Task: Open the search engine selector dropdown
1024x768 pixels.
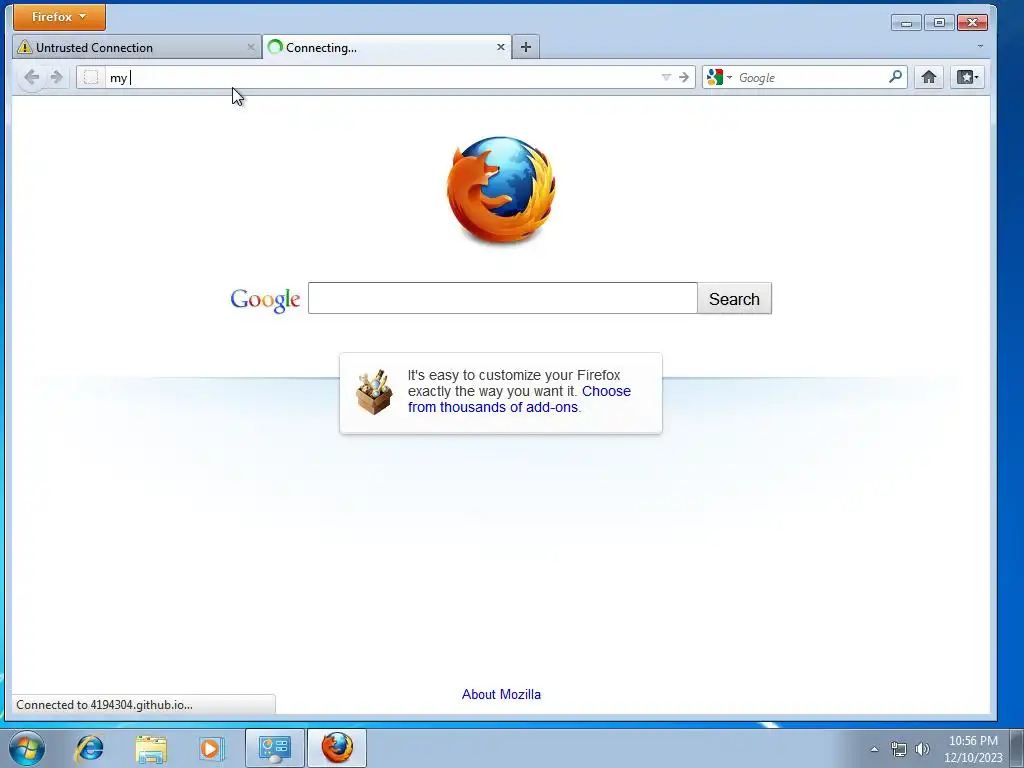Action: [719, 78]
